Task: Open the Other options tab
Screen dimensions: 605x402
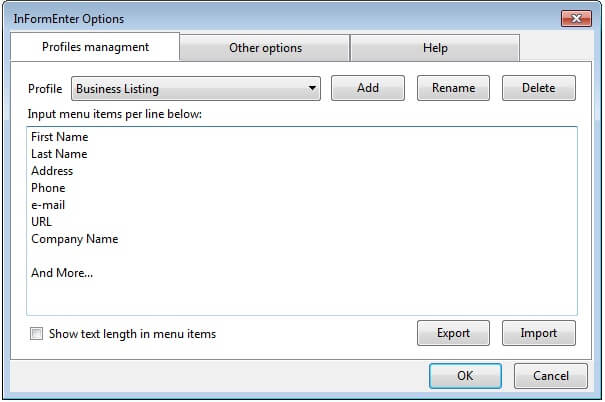Action: click(x=265, y=48)
